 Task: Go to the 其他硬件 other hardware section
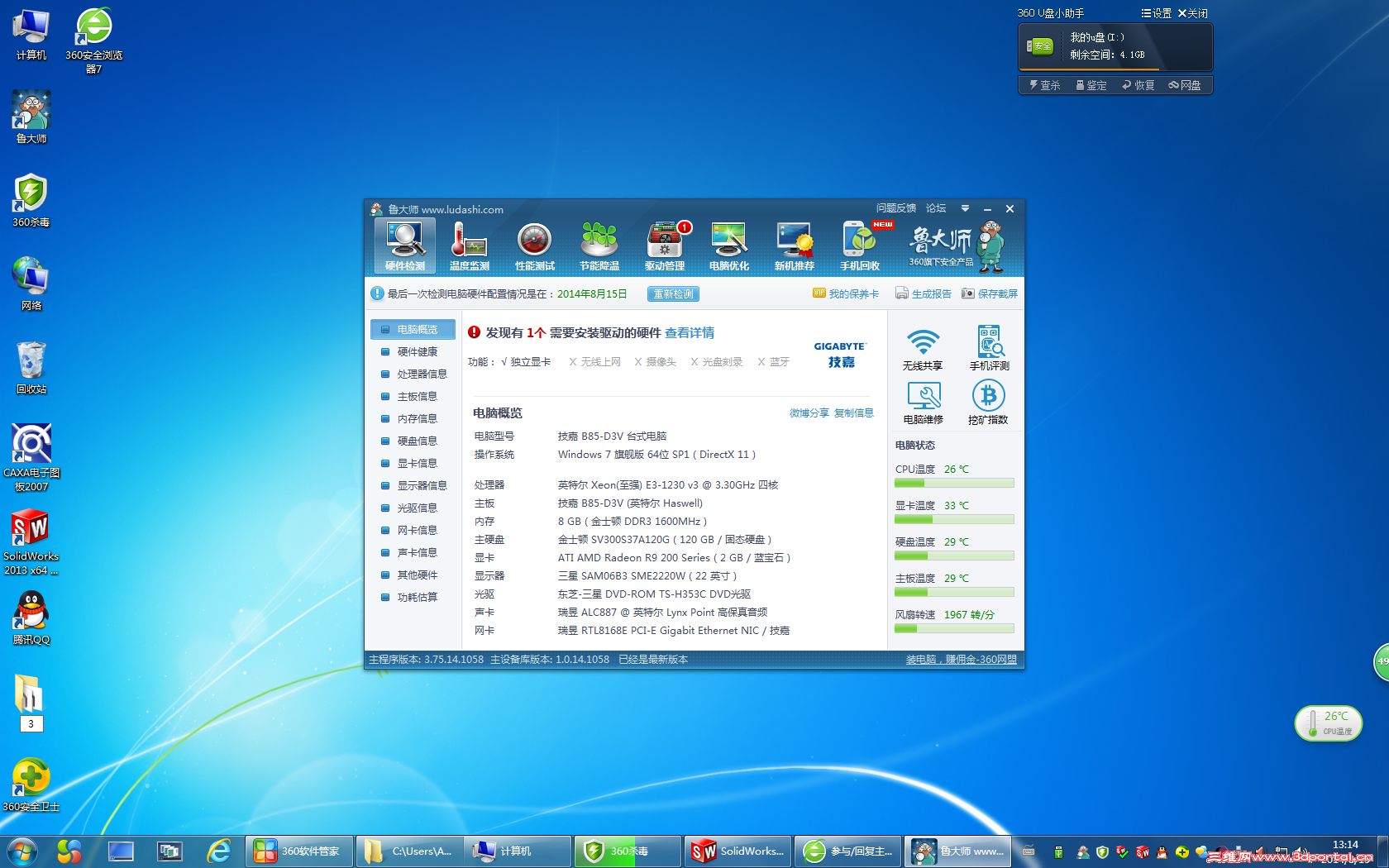tap(413, 575)
